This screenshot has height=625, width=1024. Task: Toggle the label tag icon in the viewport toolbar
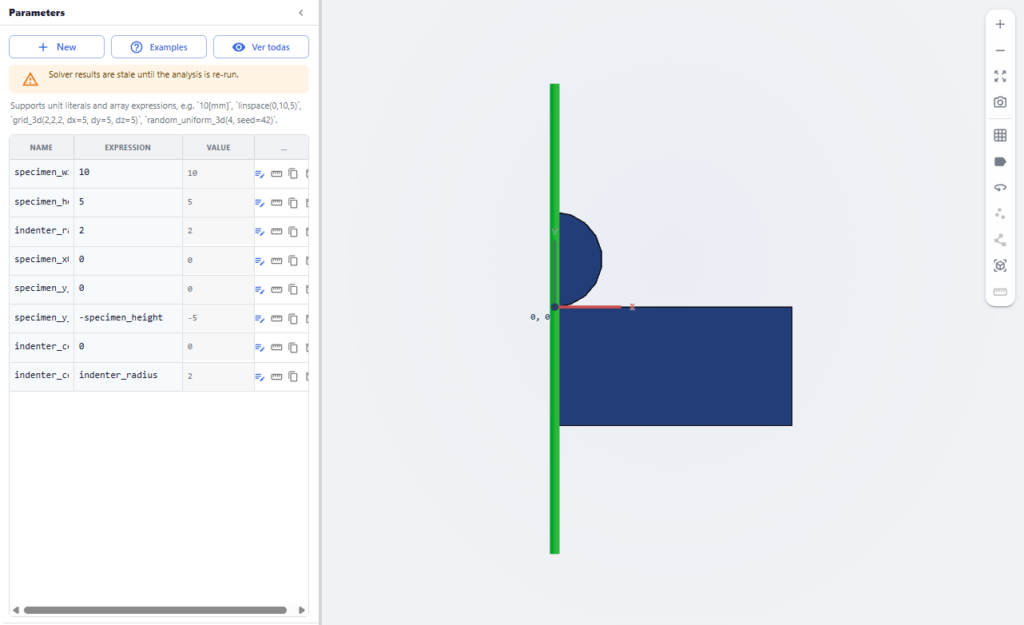[x=1000, y=161]
